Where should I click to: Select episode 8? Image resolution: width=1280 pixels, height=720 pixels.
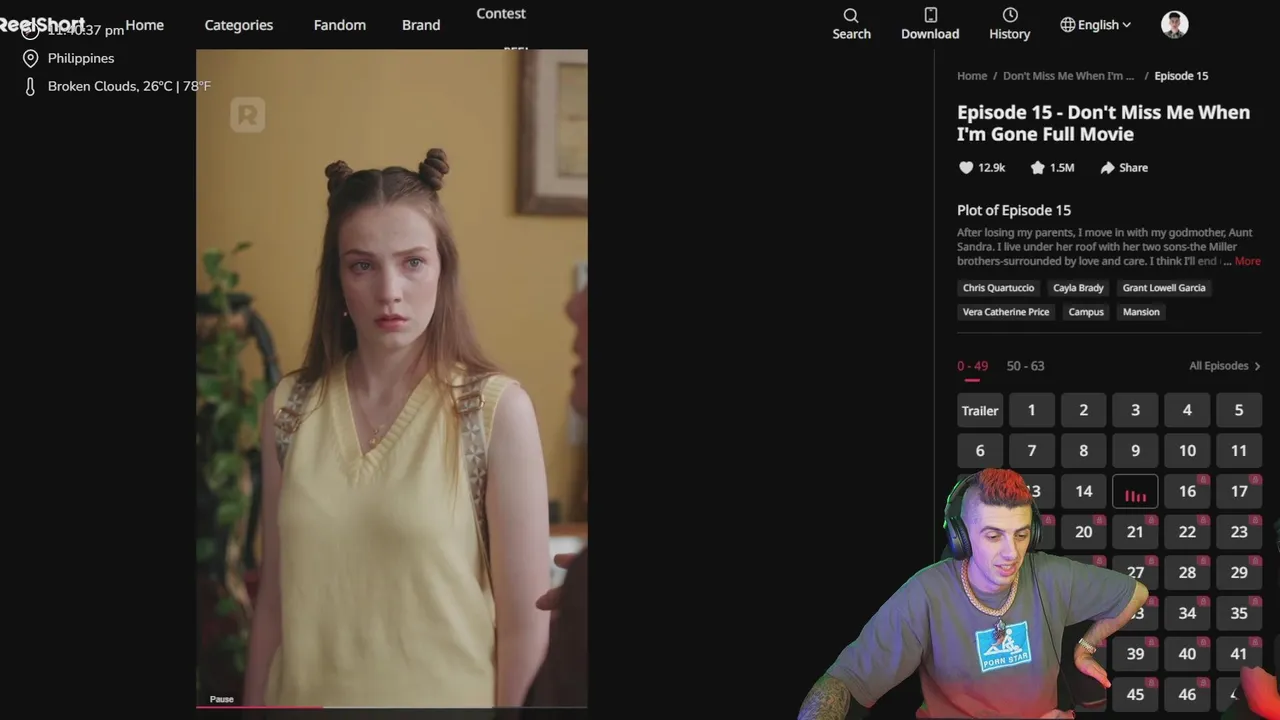click(x=1083, y=451)
